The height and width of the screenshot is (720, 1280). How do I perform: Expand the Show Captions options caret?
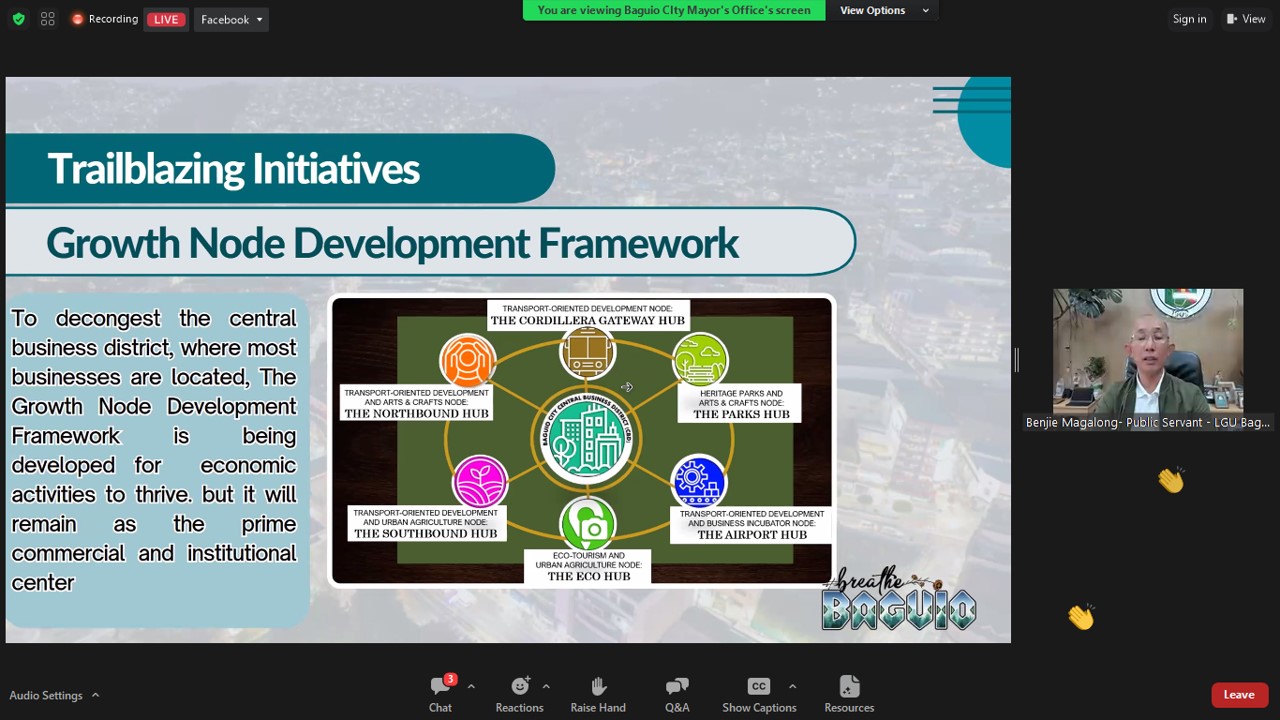pos(792,686)
